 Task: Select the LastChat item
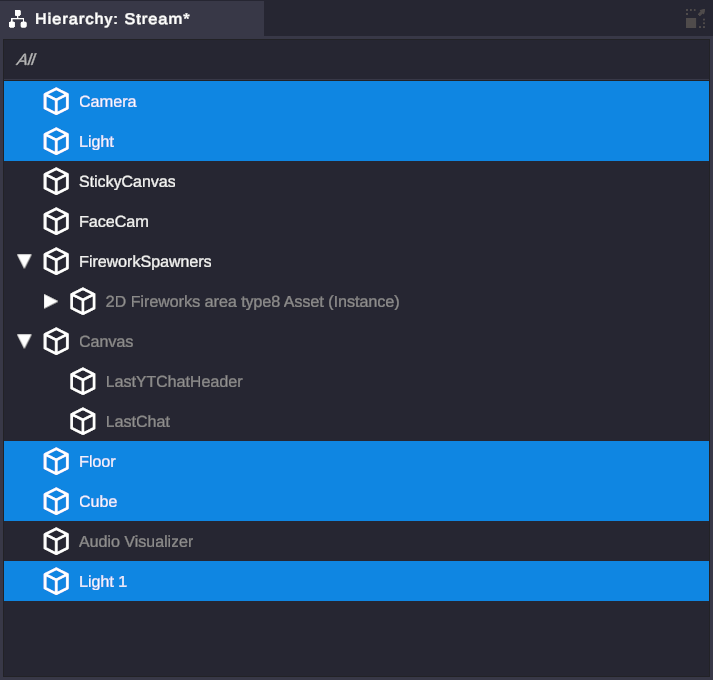point(138,421)
